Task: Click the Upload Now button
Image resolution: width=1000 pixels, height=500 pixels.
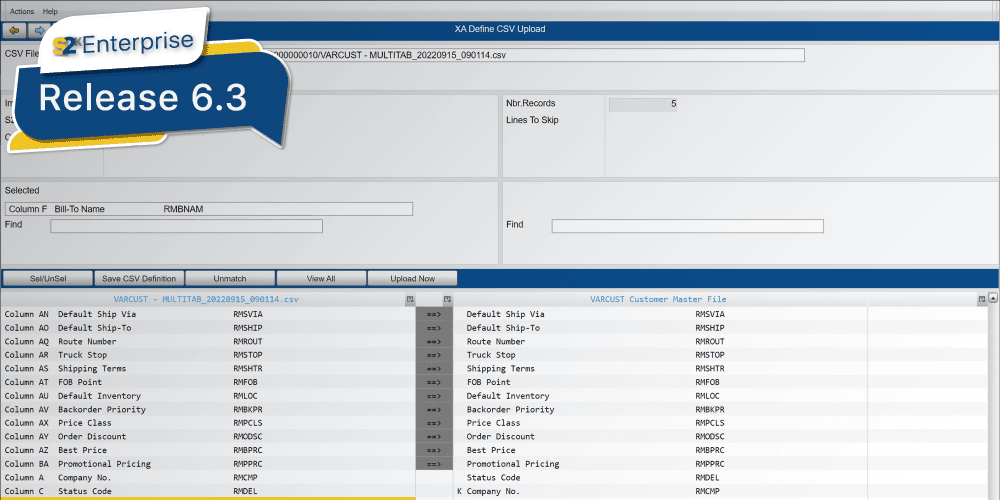Action: point(413,279)
